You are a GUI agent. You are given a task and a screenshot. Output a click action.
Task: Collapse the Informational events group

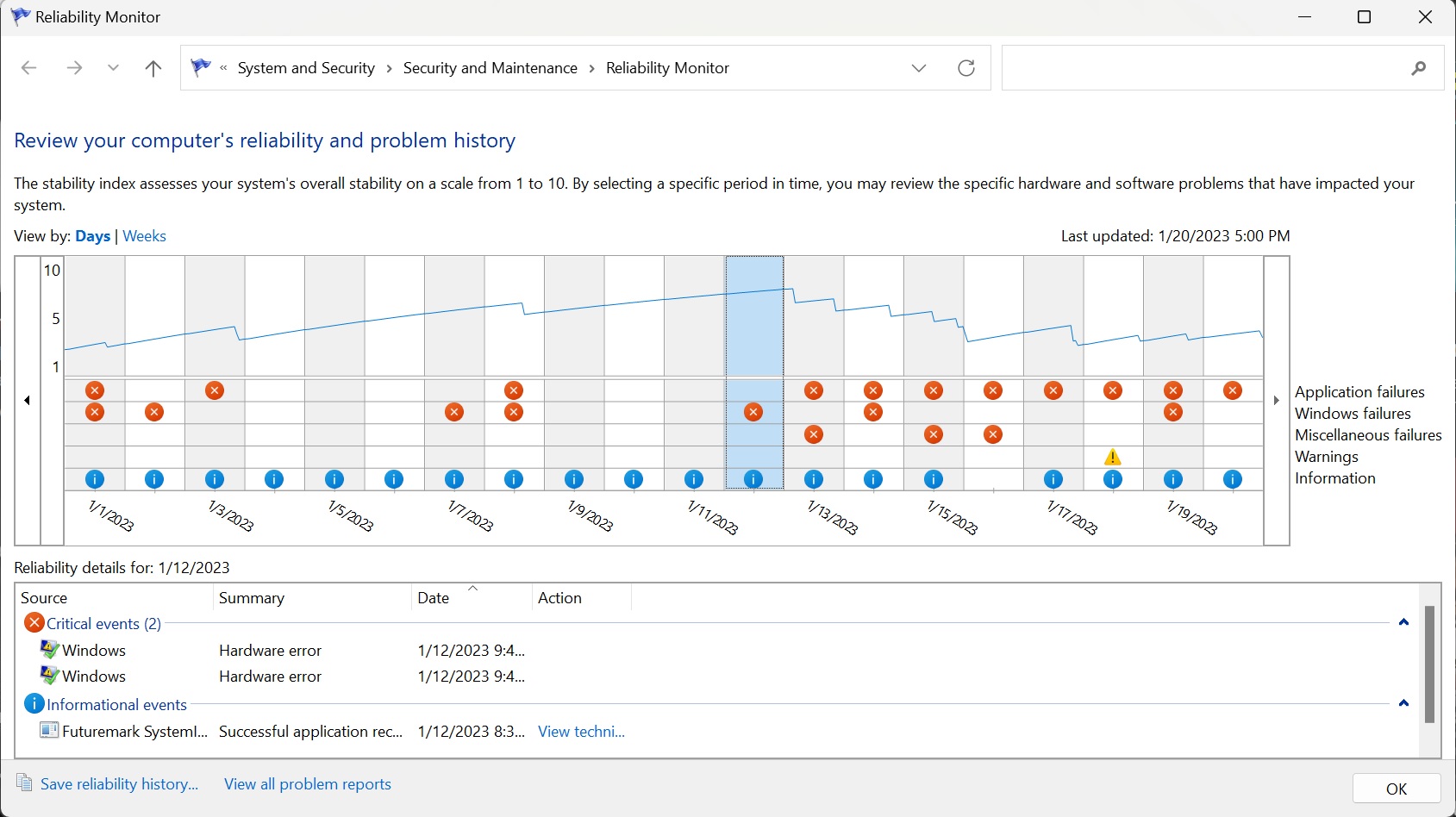[x=1403, y=703]
